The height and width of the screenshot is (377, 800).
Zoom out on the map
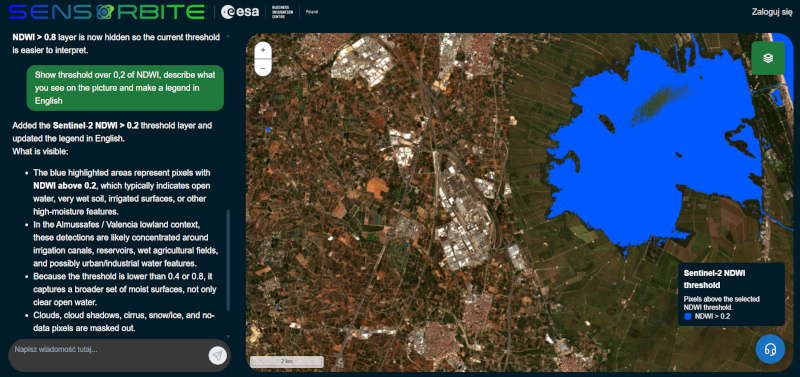coord(263,67)
